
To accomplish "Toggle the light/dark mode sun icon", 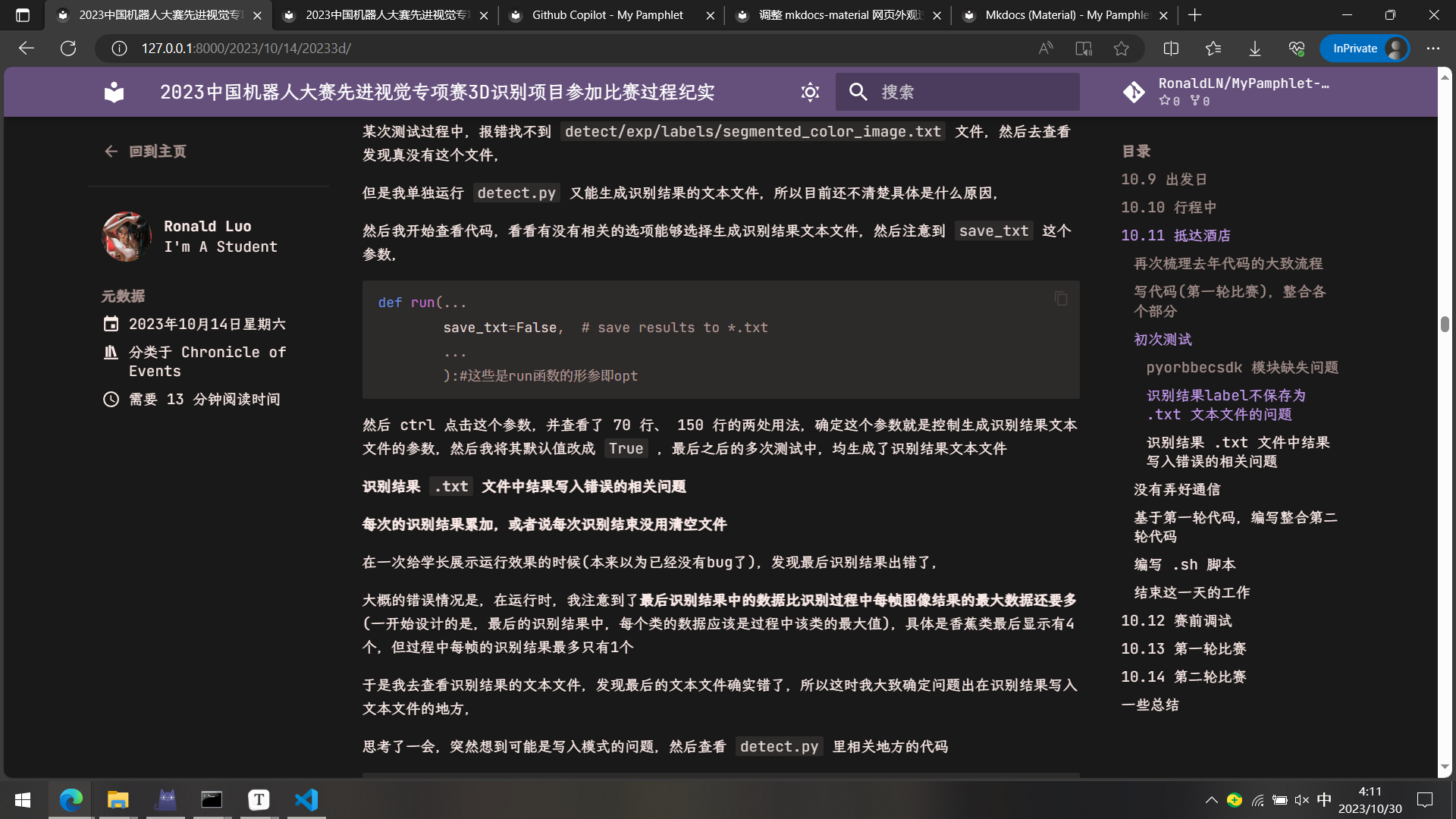I will point(810,92).
